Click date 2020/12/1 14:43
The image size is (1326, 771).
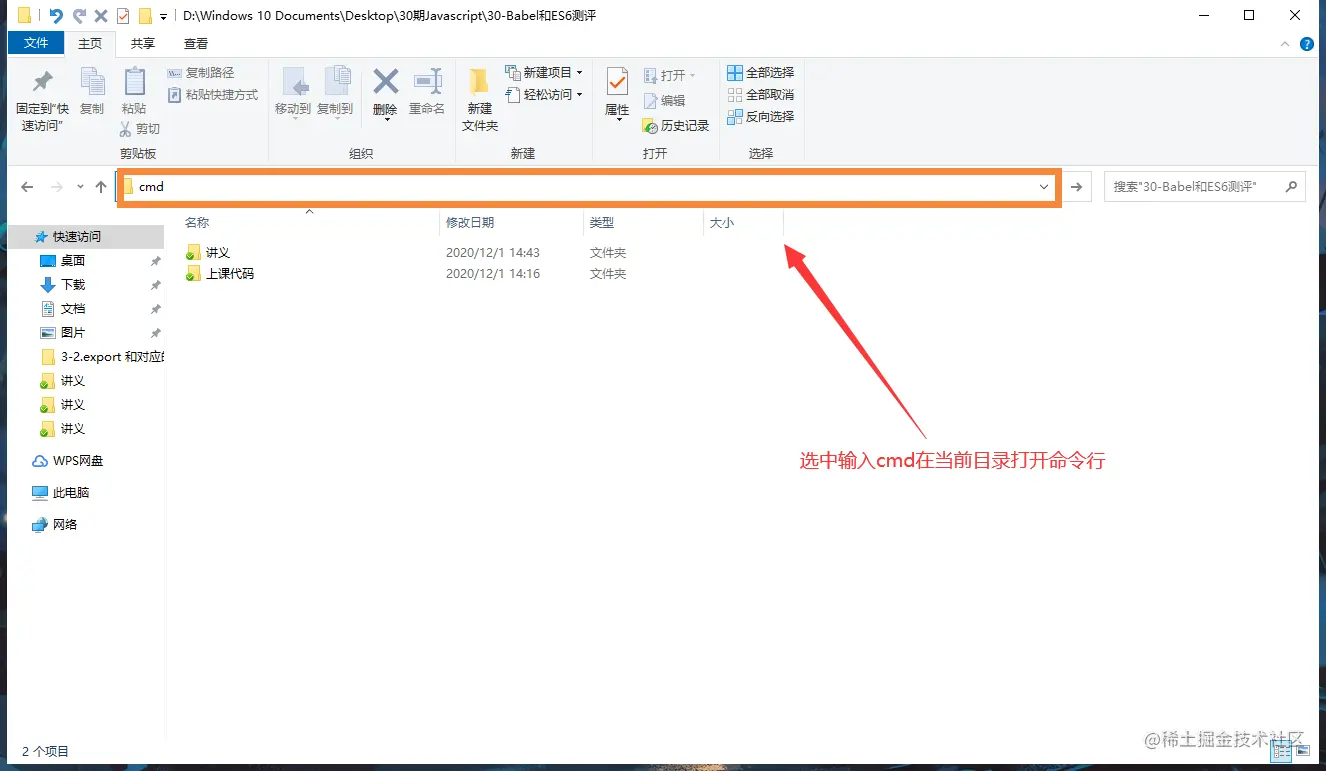click(493, 253)
